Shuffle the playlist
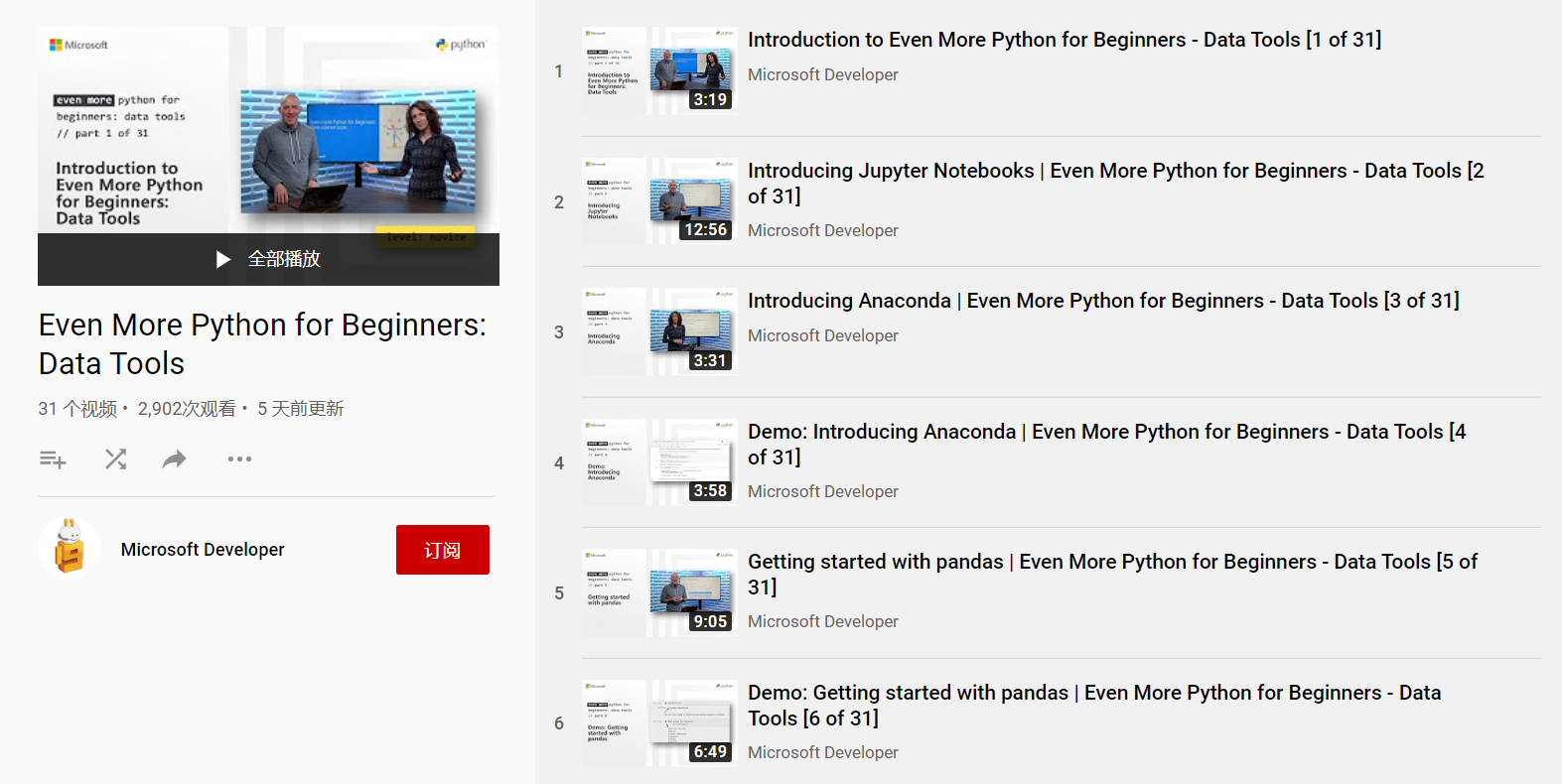The width and height of the screenshot is (1562, 784). point(115,458)
